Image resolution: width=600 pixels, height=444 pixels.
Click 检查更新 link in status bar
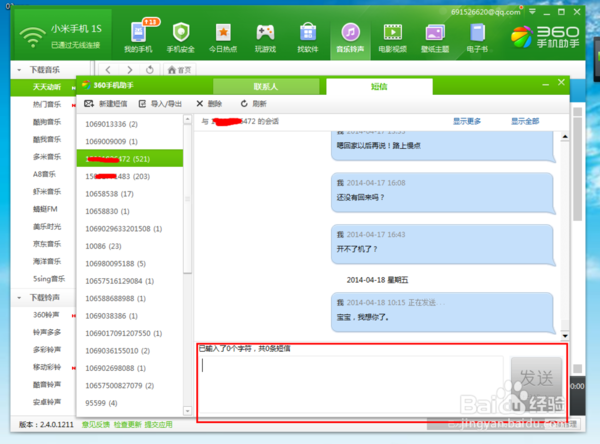(x=127, y=424)
